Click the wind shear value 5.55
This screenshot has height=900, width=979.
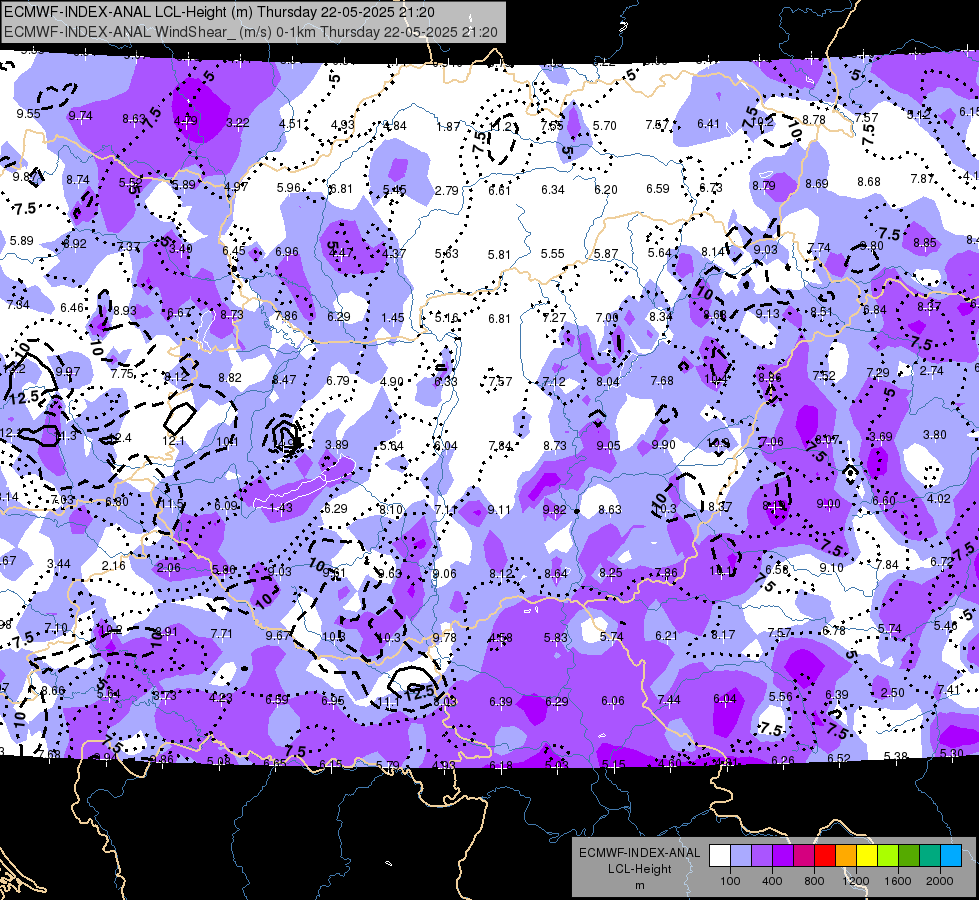click(x=553, y=254)
